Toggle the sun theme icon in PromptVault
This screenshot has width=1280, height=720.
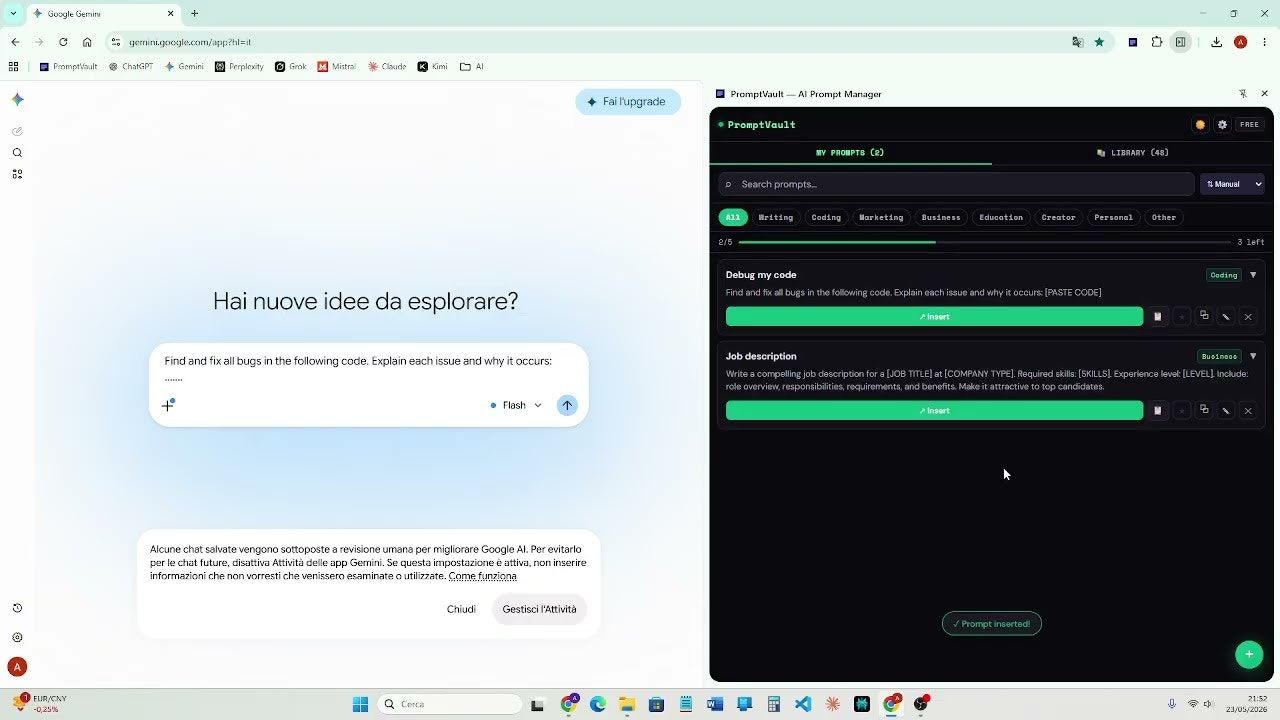click(1200, 125)
